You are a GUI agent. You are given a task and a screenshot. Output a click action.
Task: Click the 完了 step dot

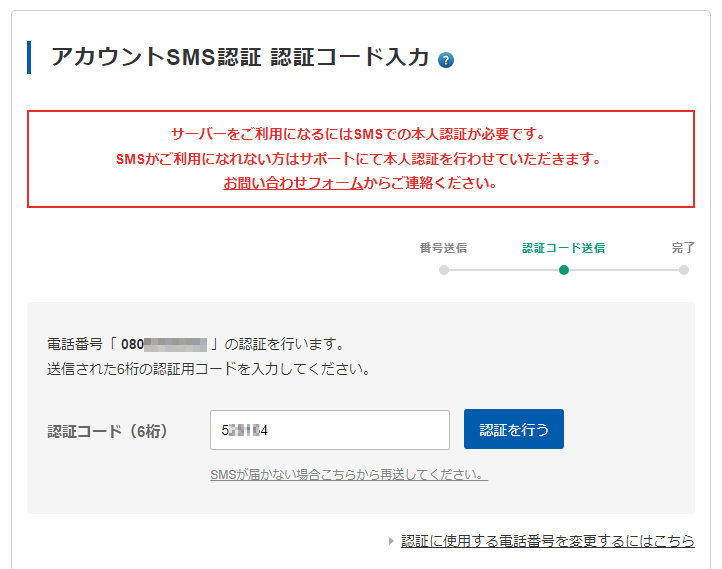(x=684, y=270)
